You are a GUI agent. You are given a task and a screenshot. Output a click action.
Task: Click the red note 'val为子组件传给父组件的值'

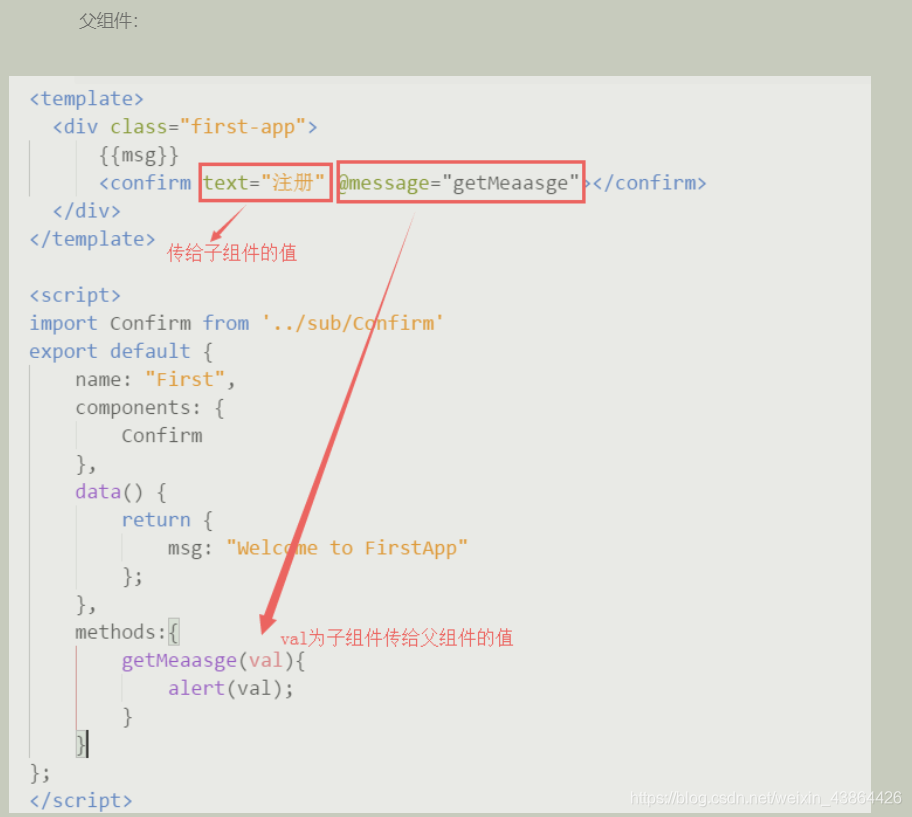pos(397,638)
